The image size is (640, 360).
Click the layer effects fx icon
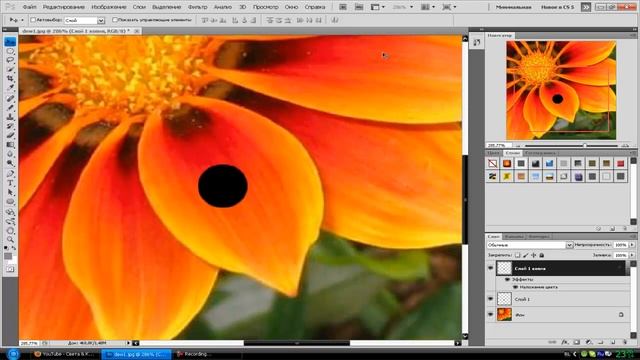point(565,342)
